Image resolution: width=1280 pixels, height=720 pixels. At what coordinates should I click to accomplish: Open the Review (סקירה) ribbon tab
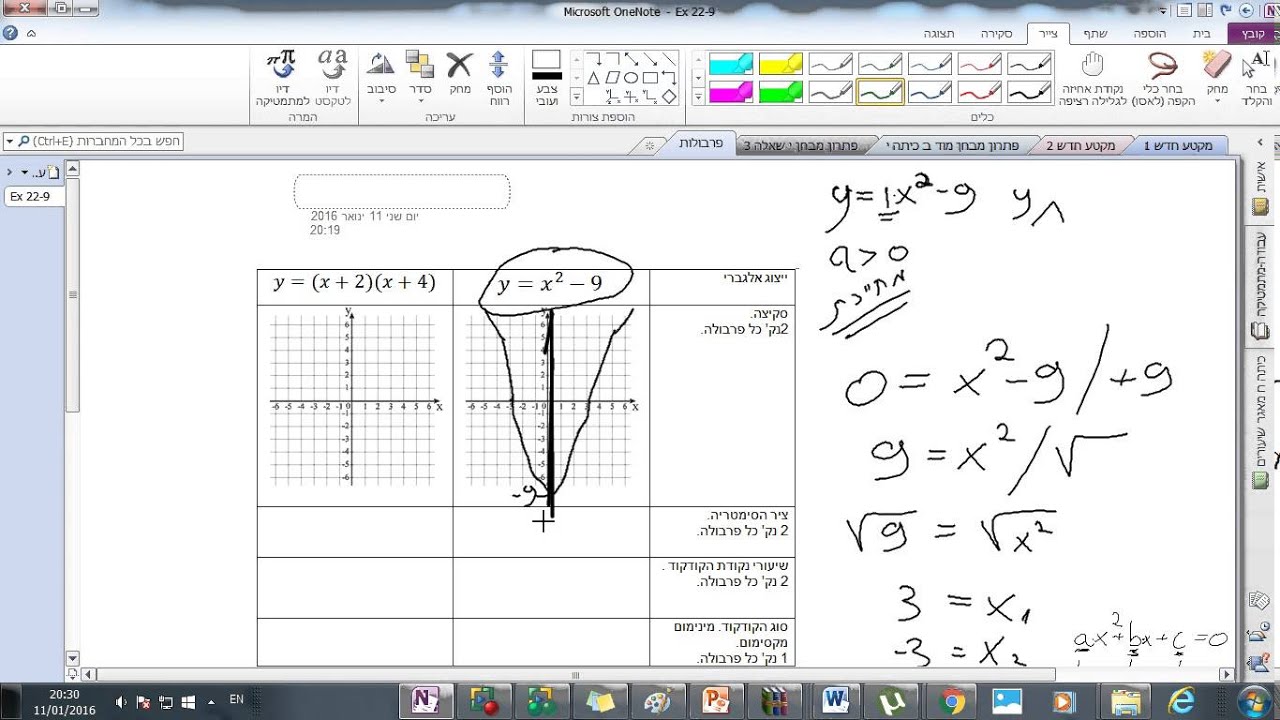point(996,33)
